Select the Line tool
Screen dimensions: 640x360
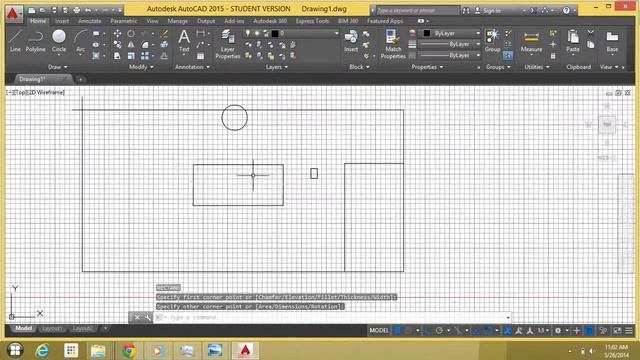point(15,40)
